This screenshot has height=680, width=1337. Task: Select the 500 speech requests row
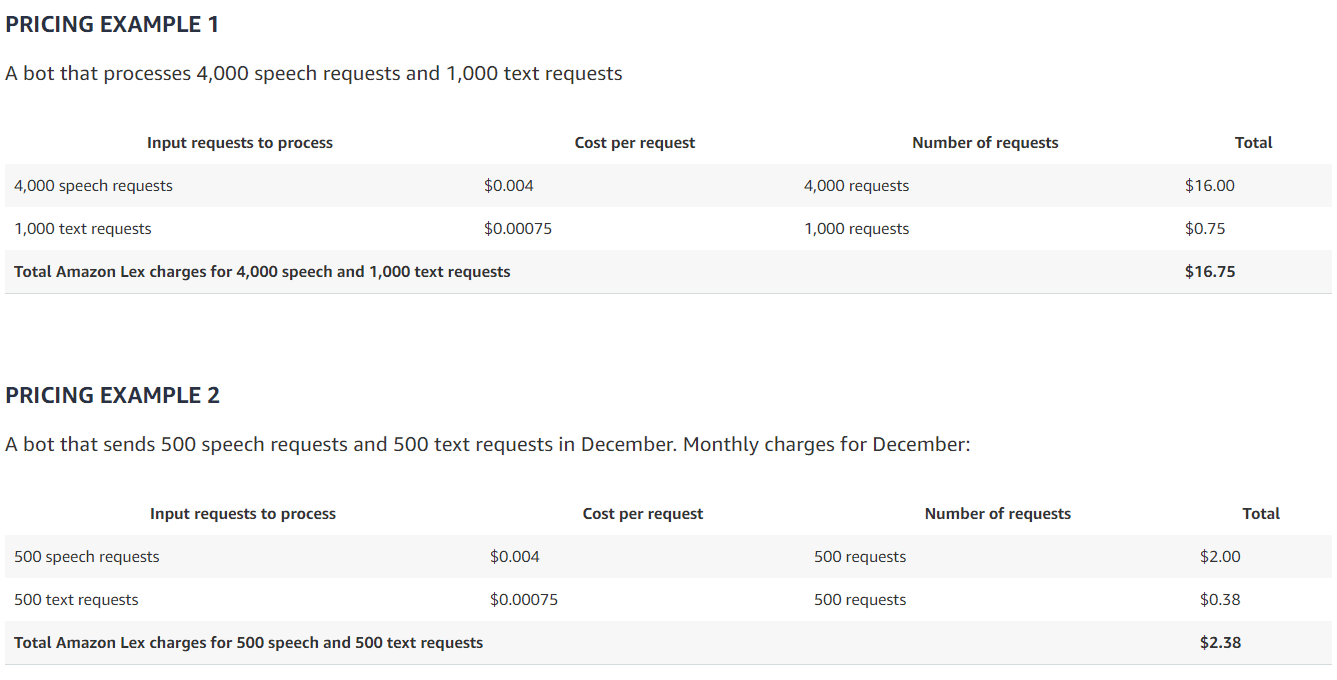(x=86, y=556)
